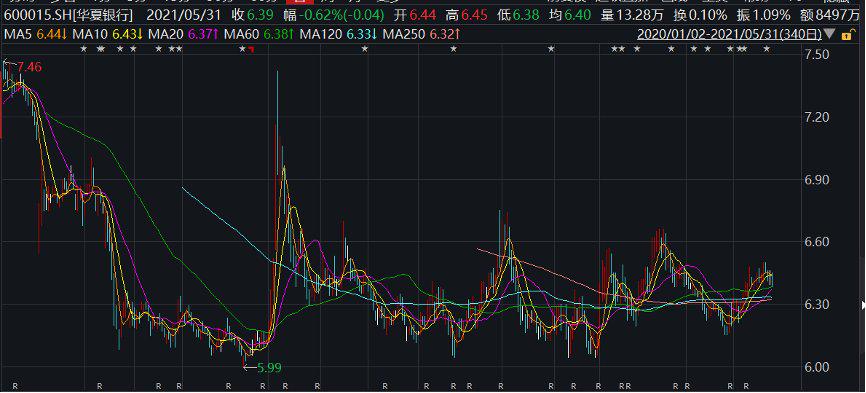
Task: Click the red flag marker above the chart
Action: click(x=251, y=50)
